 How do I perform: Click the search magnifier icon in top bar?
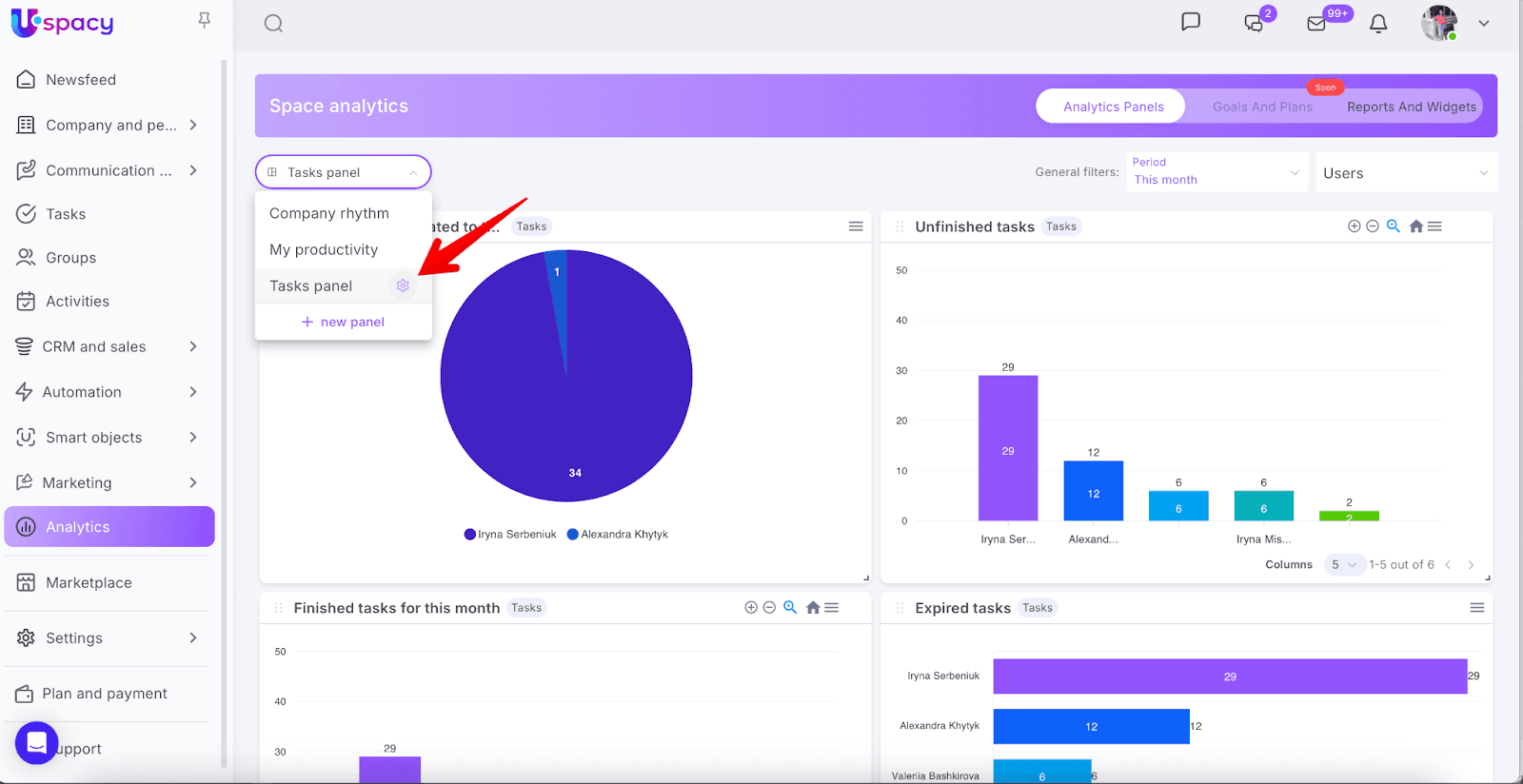tap(273, 24)
